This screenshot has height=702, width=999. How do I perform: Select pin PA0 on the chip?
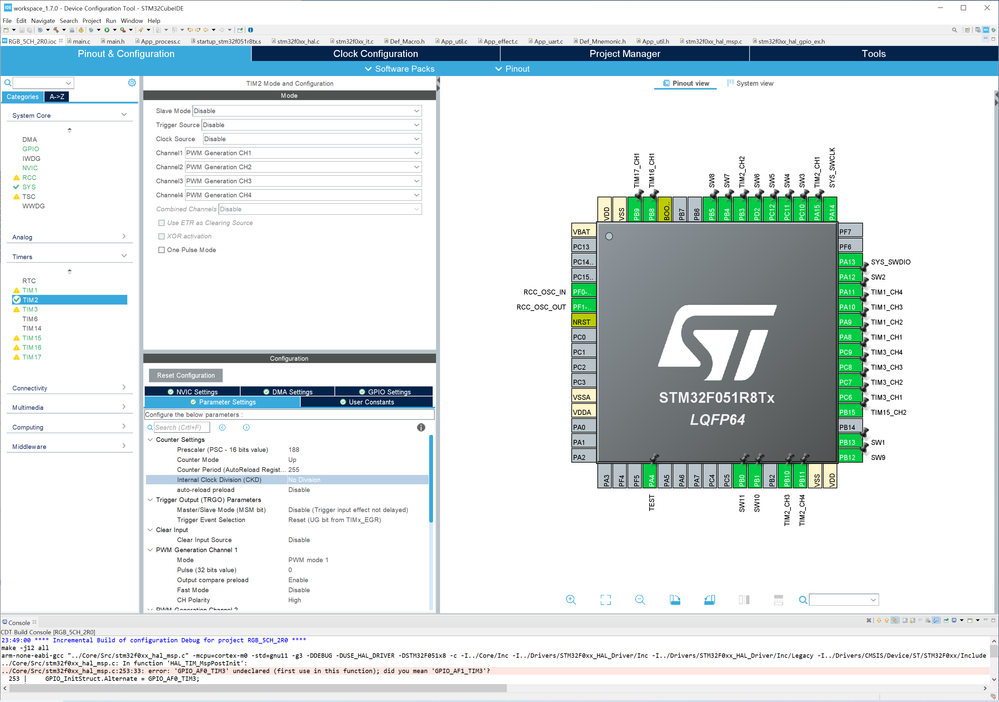584,427
